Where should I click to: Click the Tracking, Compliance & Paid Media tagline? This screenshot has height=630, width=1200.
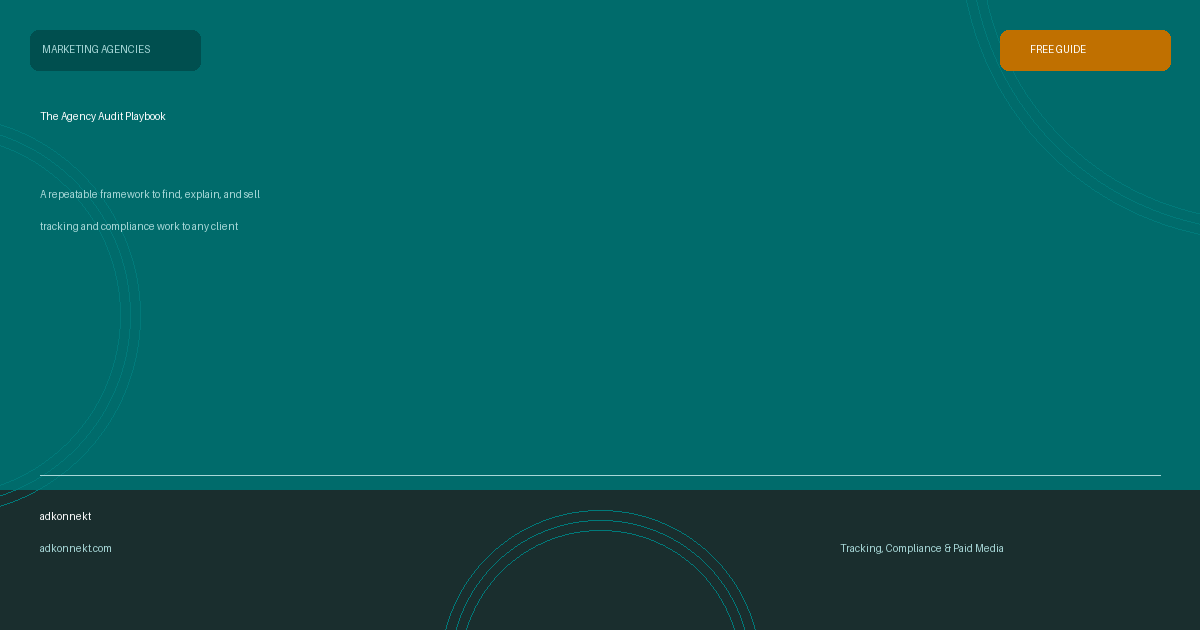921,548
